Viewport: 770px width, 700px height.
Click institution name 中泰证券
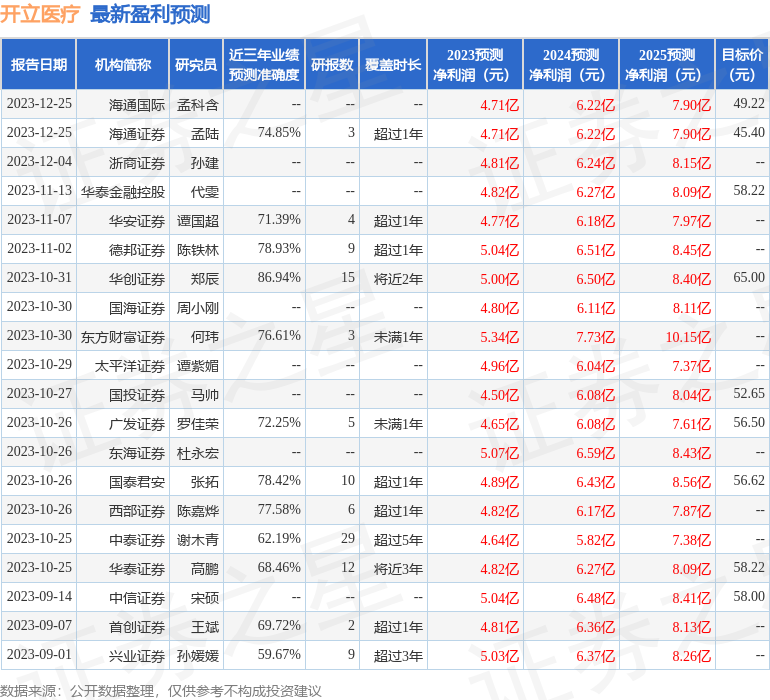(x=137, y=539)
